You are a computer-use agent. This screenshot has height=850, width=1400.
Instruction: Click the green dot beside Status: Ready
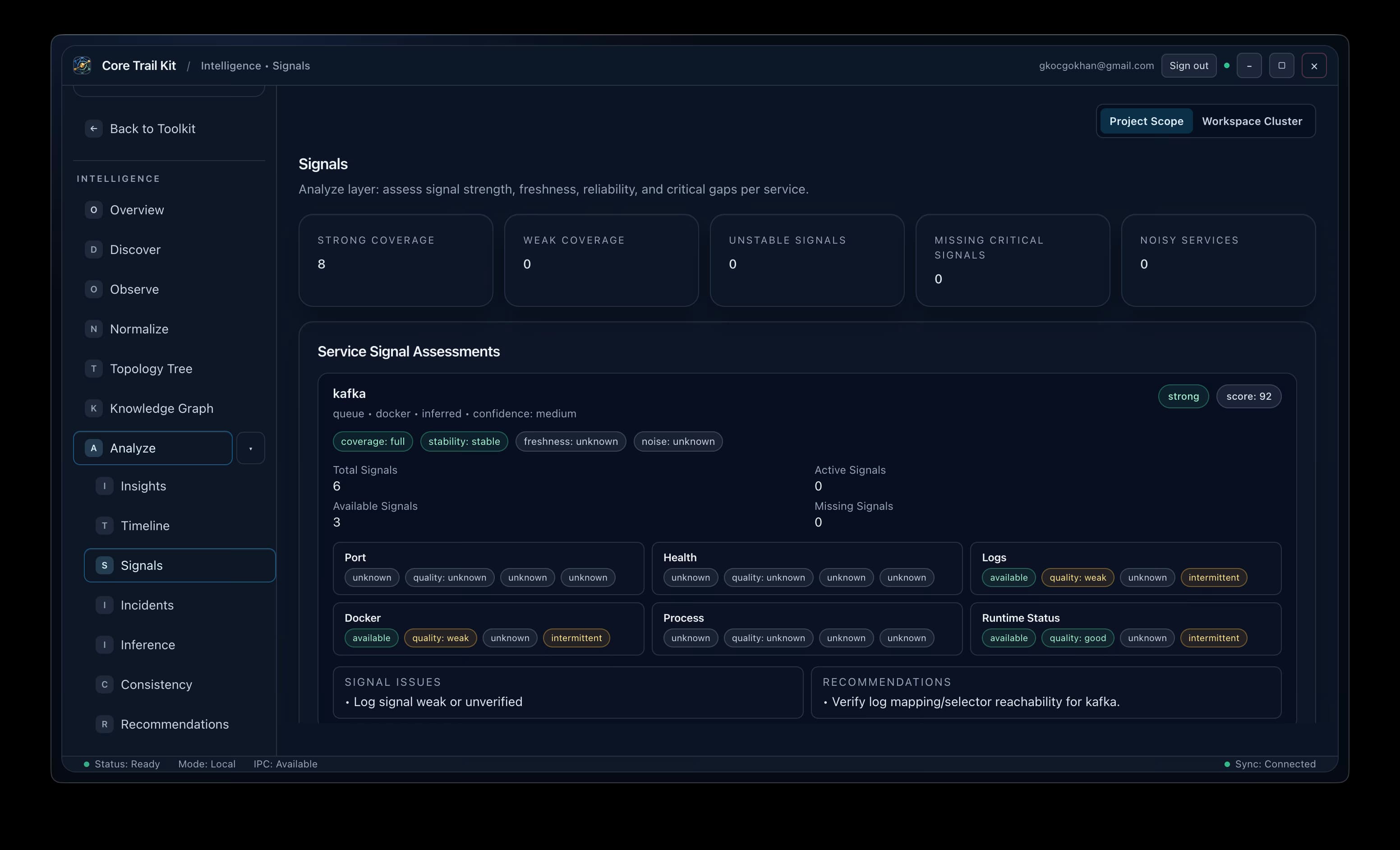[x=86, y=764]
